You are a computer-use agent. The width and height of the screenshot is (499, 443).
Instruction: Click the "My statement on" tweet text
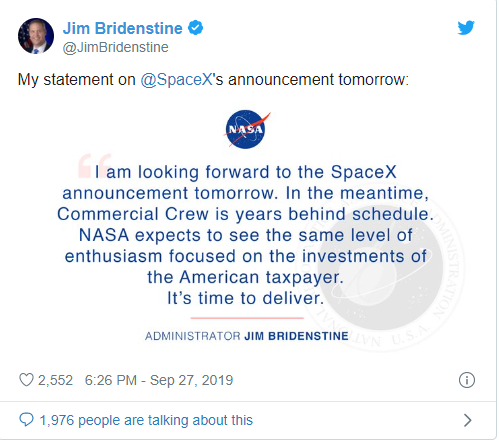[77, 80]
